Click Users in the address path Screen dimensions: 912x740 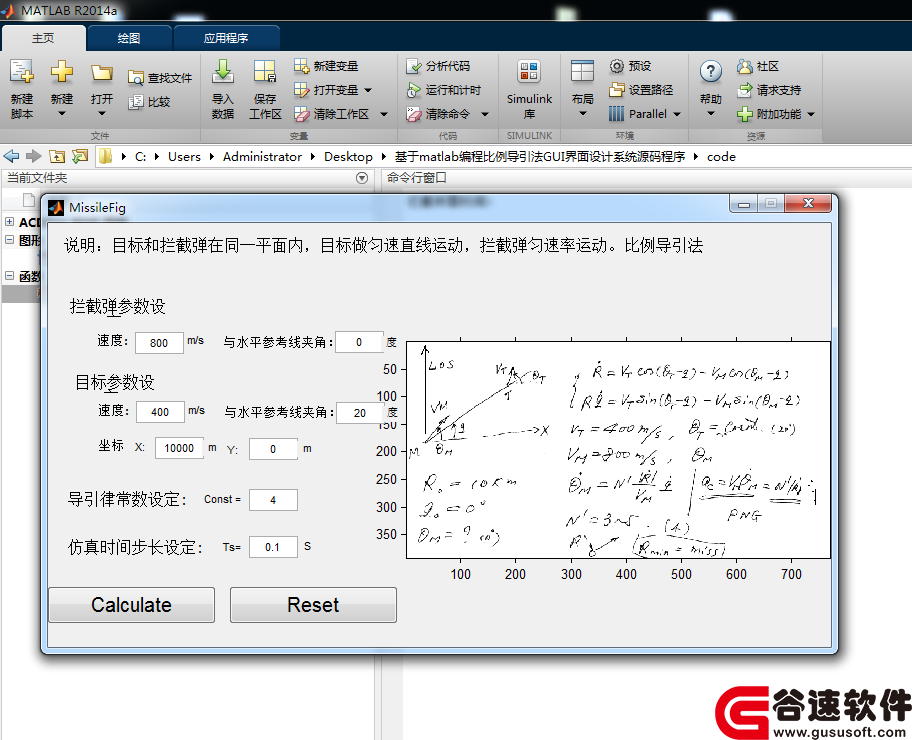(184, 156)
